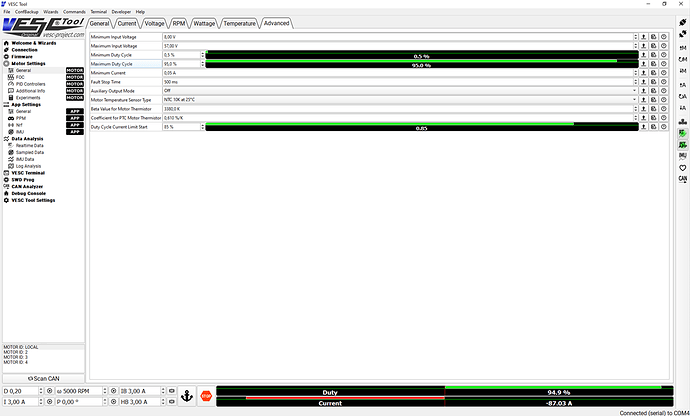Click read-default icon for Fault Stop Time
The image size is (690, 416).
tap(653, 82)
